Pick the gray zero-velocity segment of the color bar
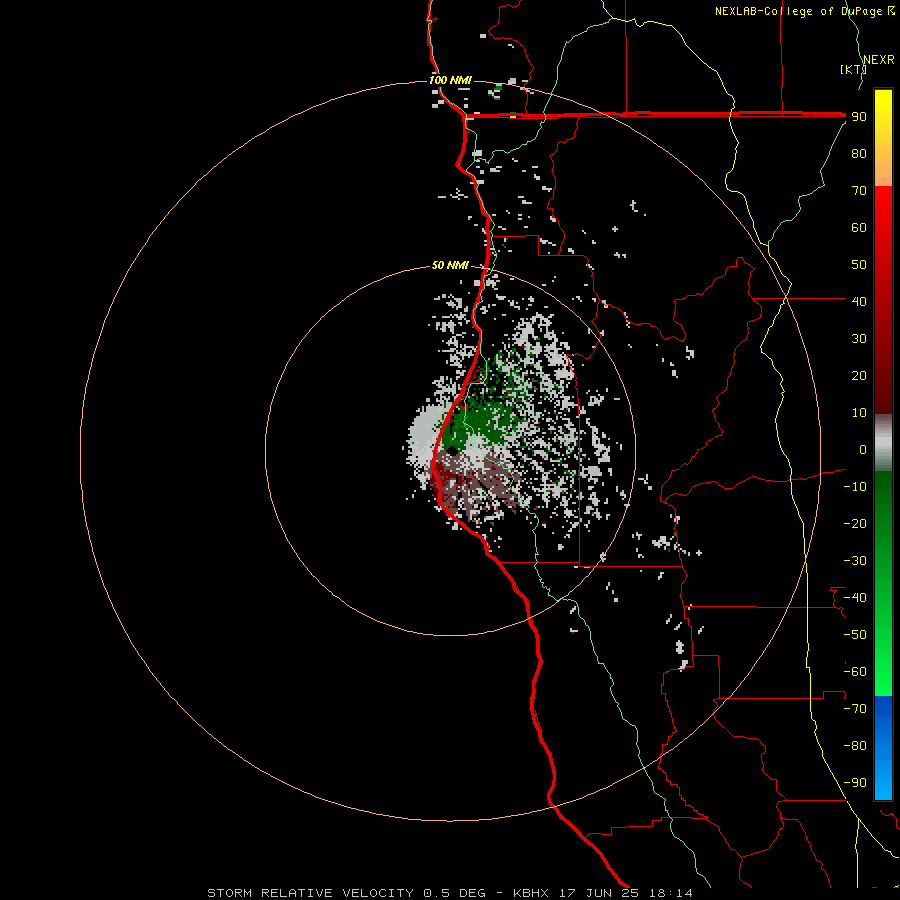Viewport: 900px width, 900px height. 883,443
